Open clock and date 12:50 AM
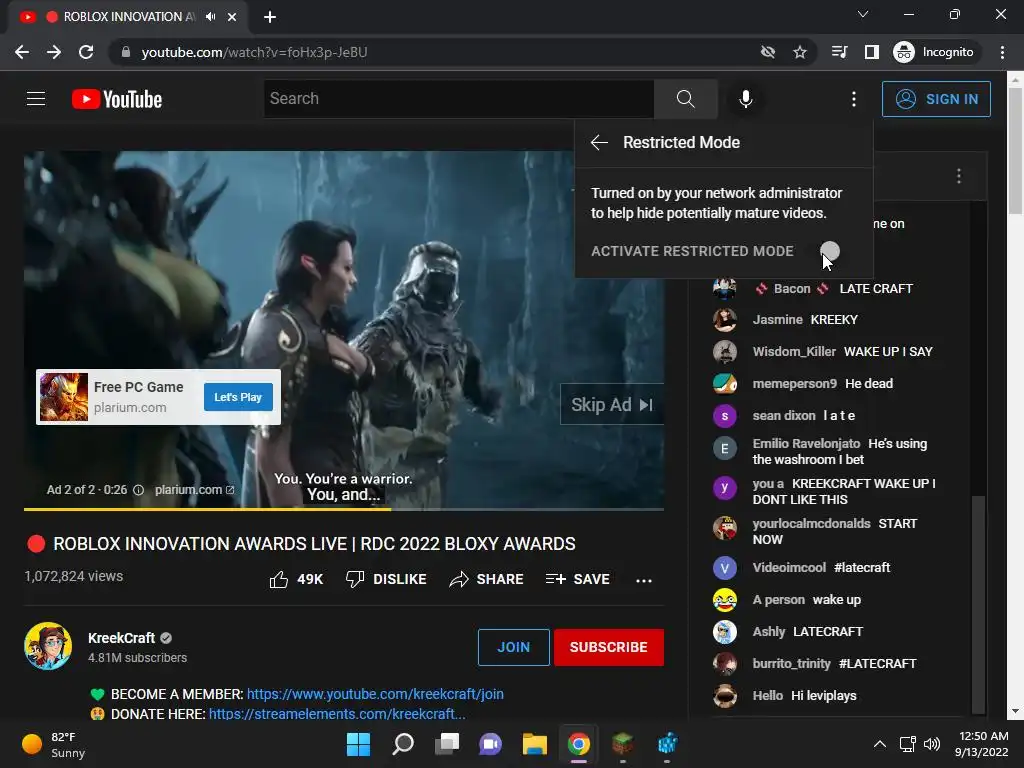The height and width of the screenshot is (768, 1024). click(982, 744)
